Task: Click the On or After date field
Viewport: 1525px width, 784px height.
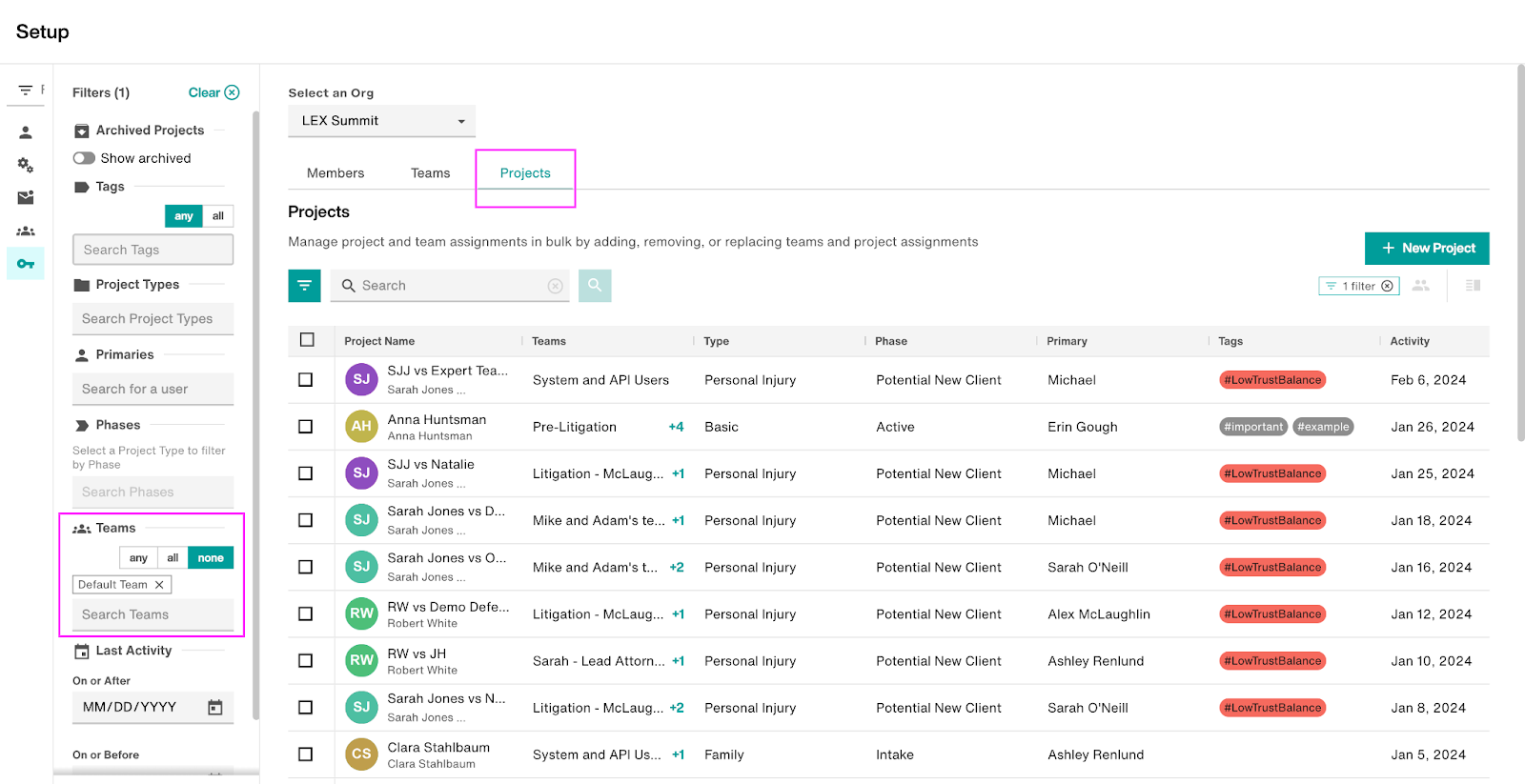Action: 152,707
